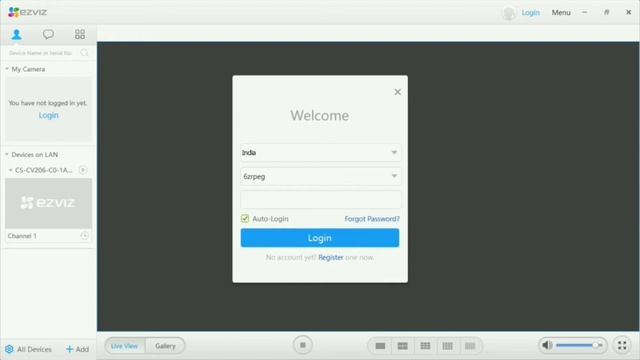The image size is (640, 360).
Task: Adjust the volume slider
Action: (x=579, y=345)
